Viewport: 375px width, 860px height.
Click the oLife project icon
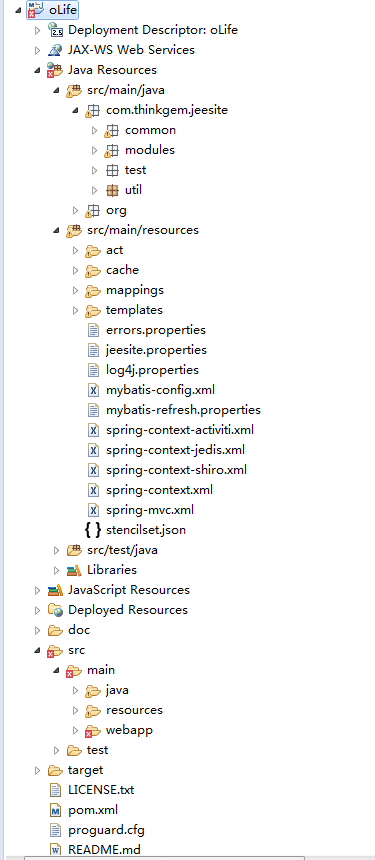tap(36, 10)
